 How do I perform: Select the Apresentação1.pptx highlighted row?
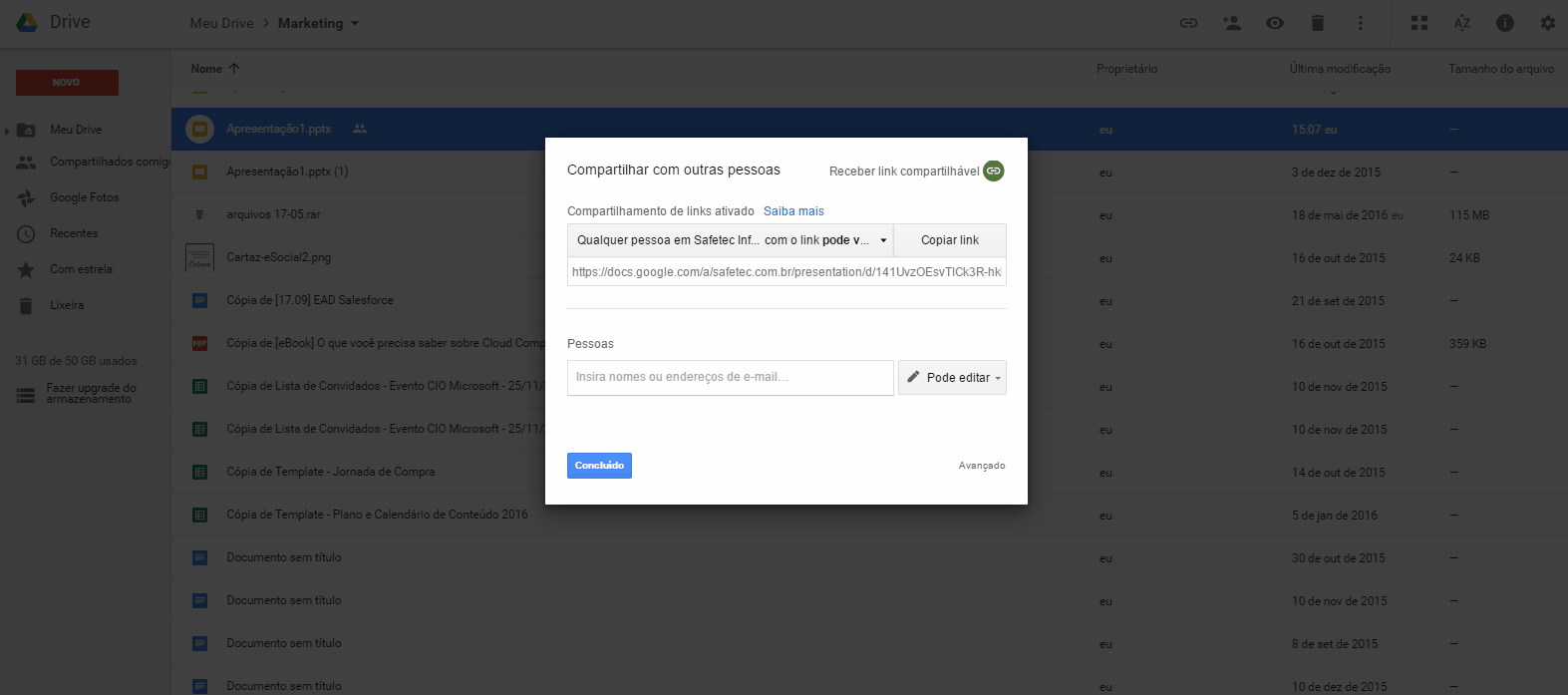point(869,130)
